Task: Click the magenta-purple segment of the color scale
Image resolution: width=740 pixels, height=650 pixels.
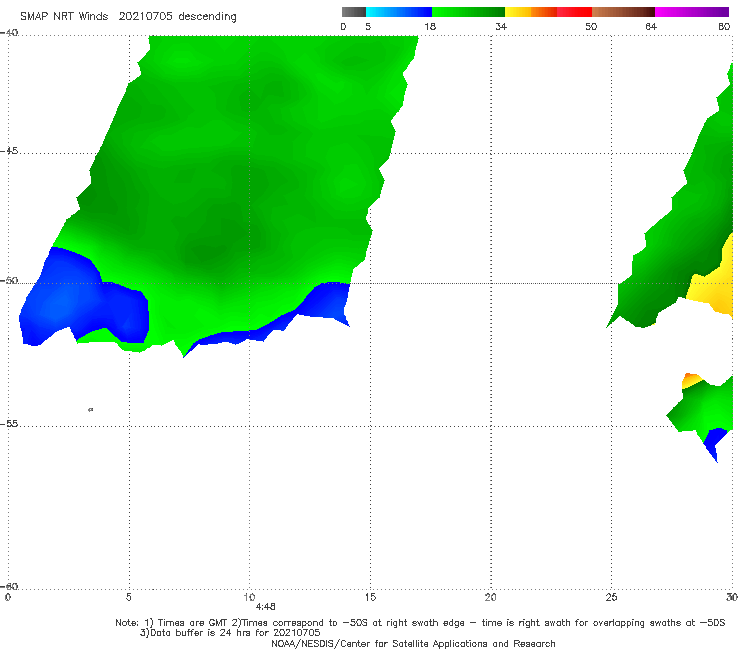Action: pyautogui.click(x=692, y=12)
